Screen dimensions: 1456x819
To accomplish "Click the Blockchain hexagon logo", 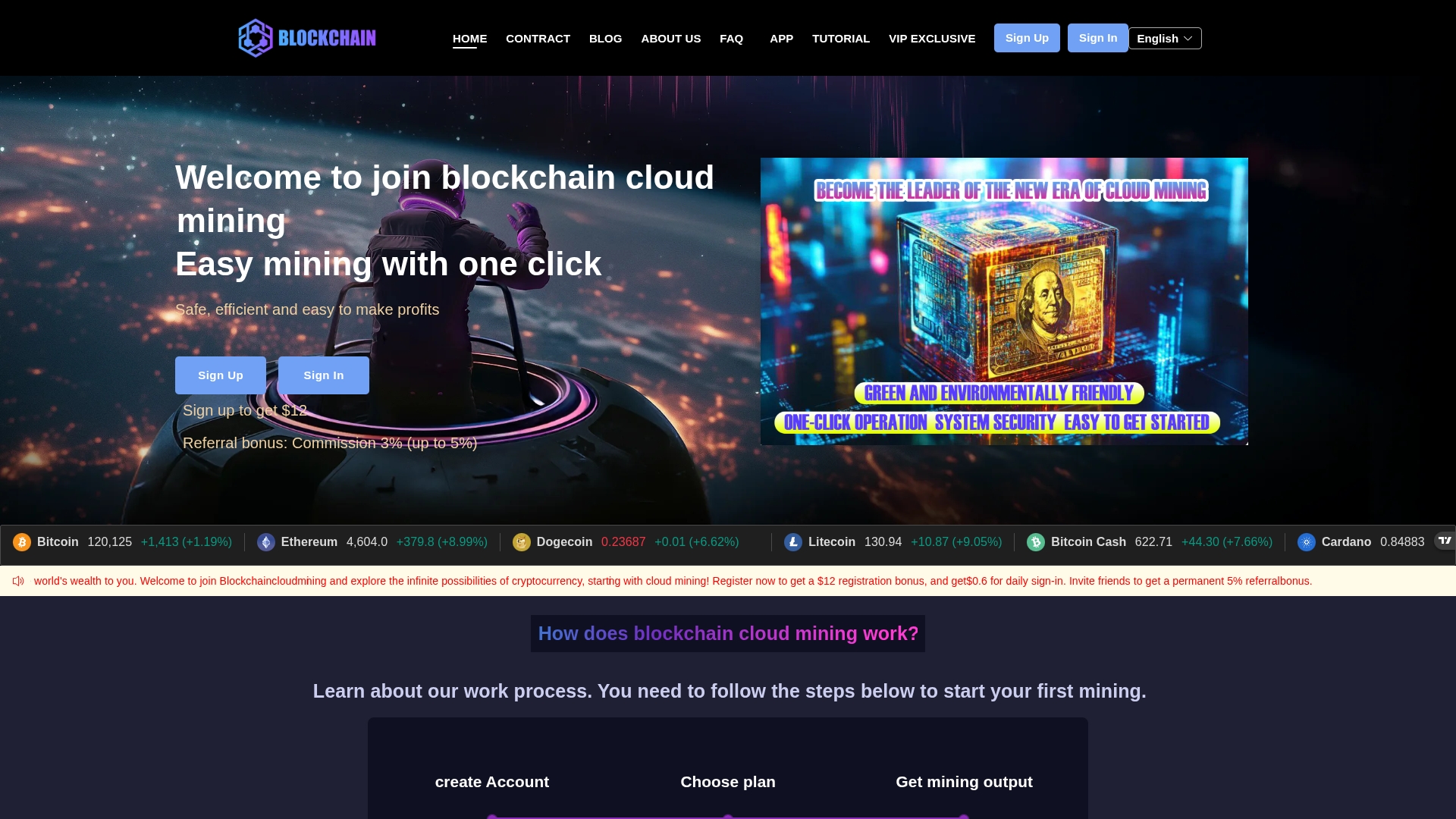I will tap(256, 38).
